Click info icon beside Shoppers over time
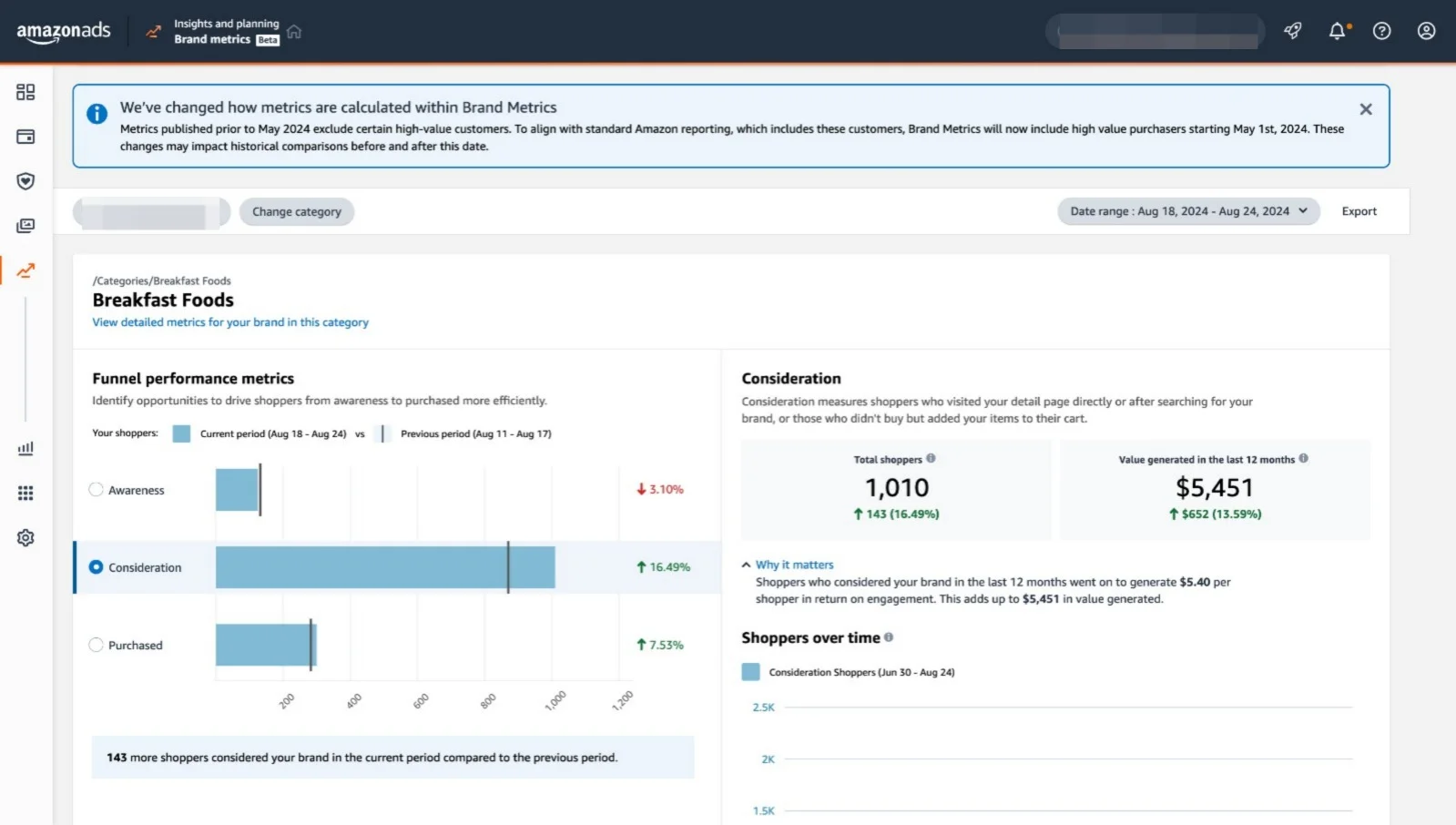The image size is (1456, 825). (x=888, y=637)
